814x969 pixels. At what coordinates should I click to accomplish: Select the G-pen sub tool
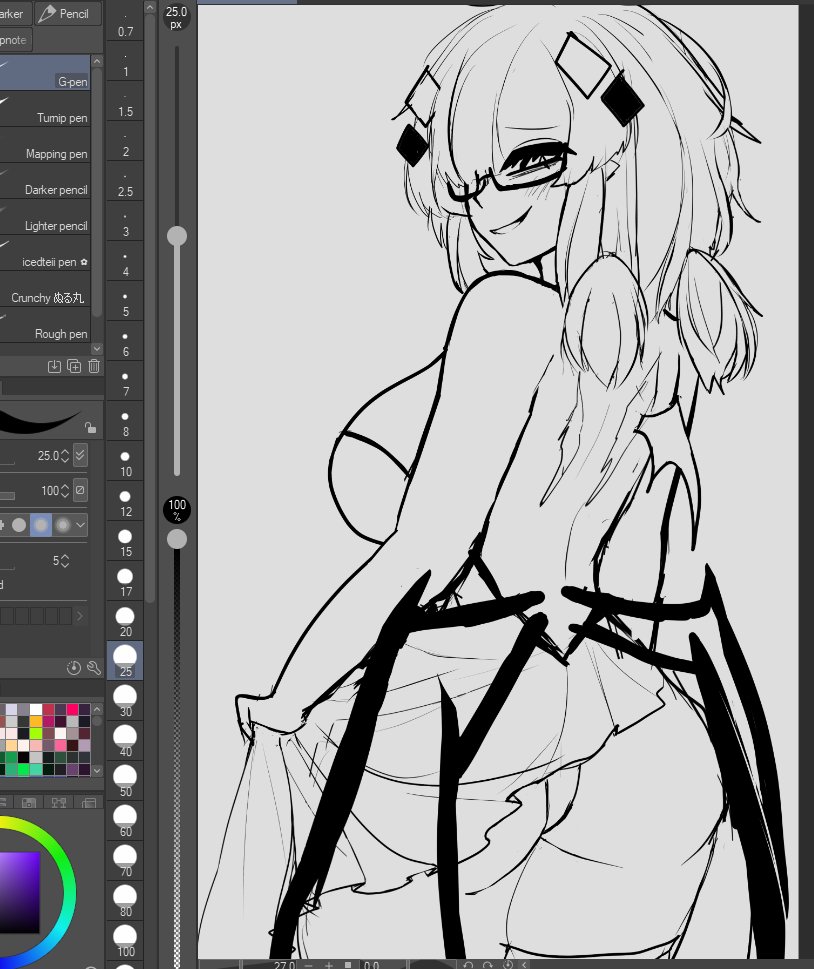tap(45, 73)
